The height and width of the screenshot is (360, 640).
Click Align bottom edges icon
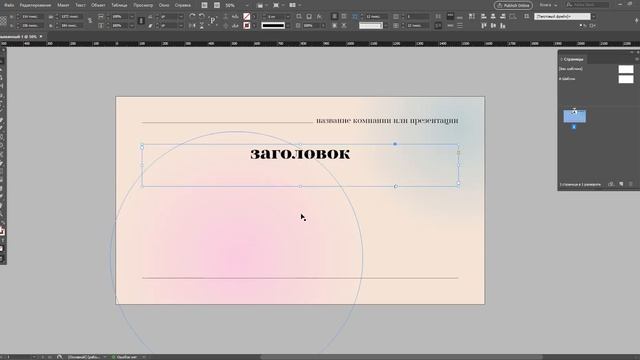[x=503, y=26]
